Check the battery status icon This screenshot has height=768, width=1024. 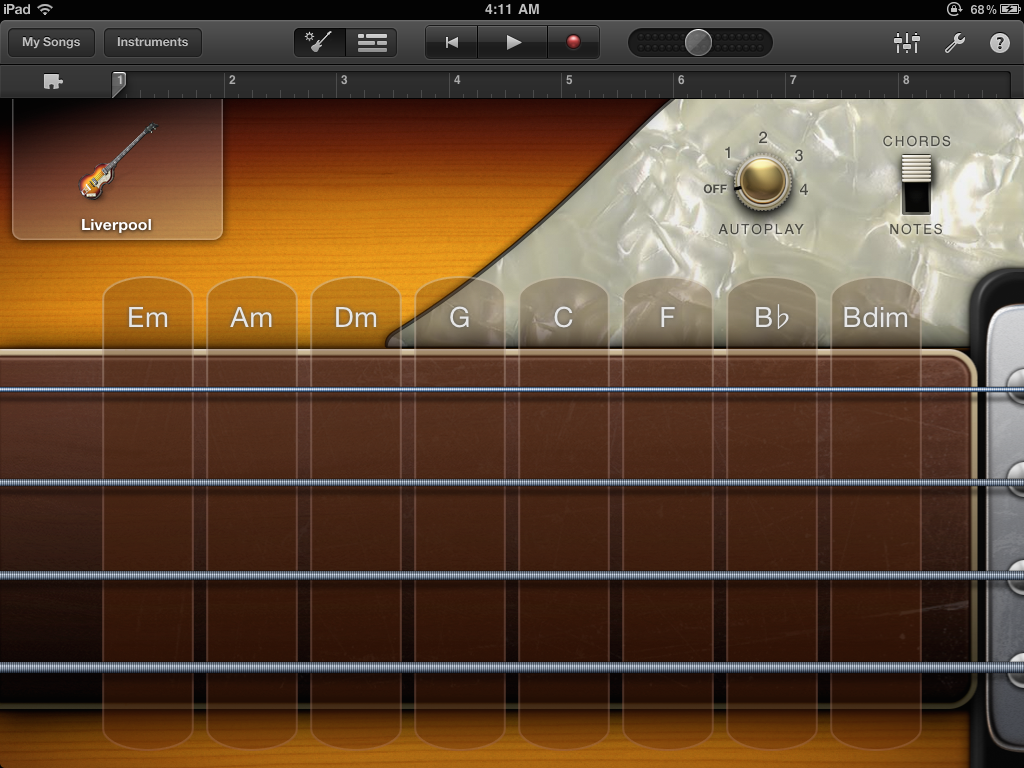coord(1010,9)
